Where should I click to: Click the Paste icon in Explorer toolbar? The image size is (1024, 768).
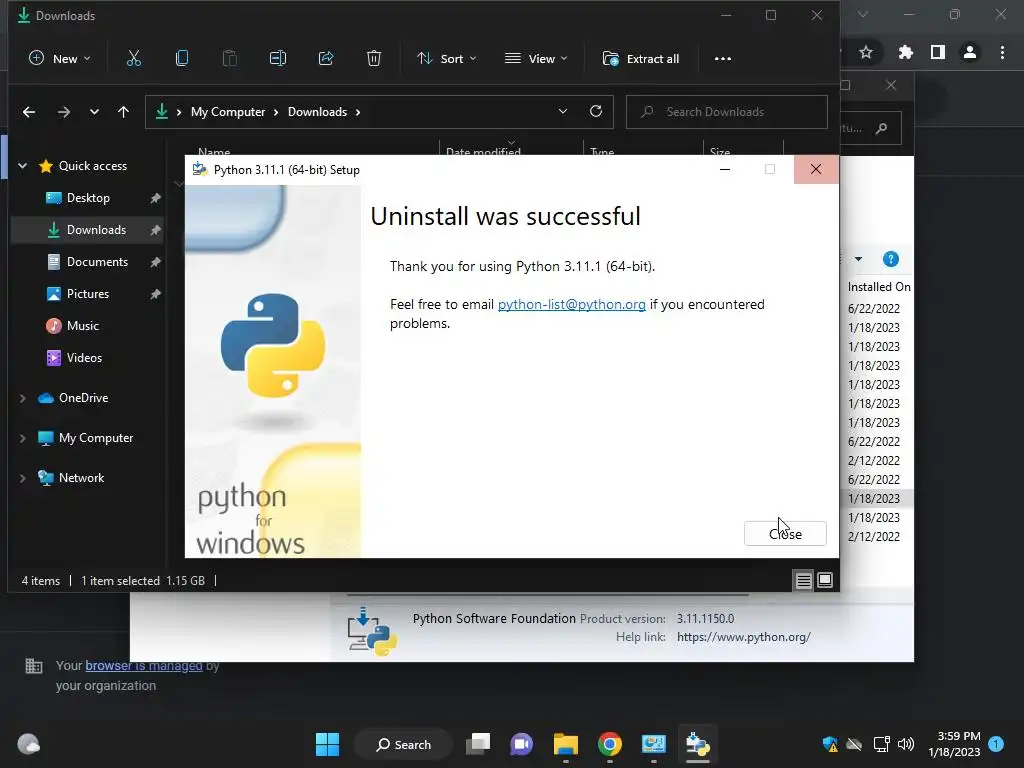pyautogui.click(x=230, y=58)
